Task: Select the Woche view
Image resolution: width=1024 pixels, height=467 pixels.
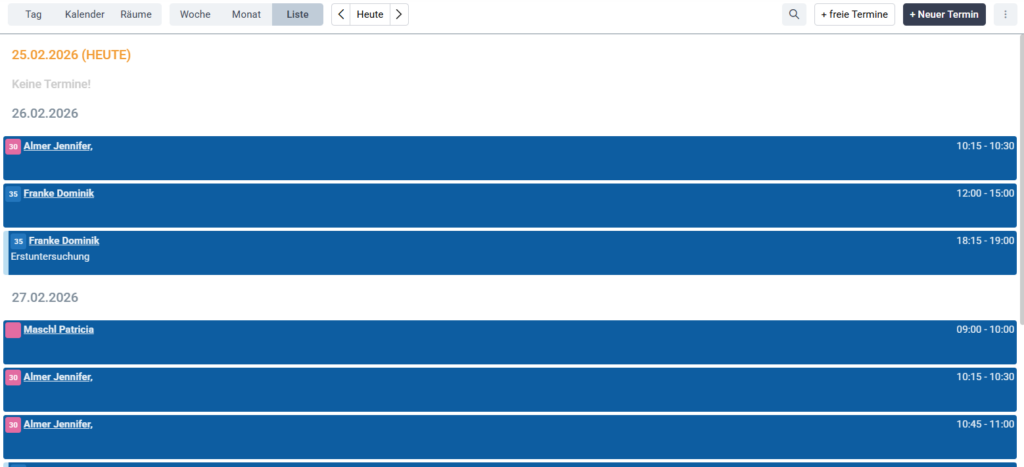Action: tap(195, 14)
